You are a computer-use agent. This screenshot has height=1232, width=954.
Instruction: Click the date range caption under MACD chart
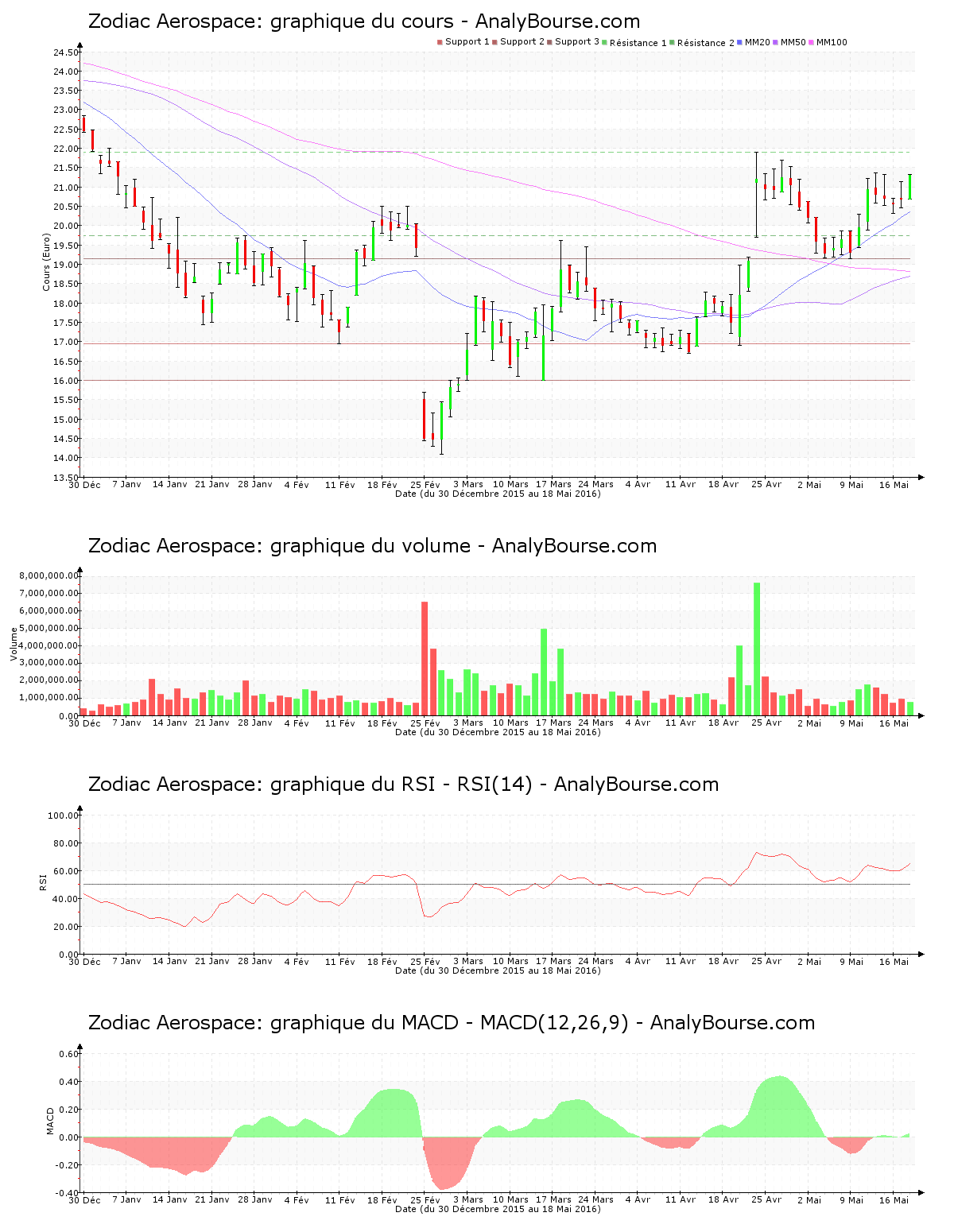498,1209
